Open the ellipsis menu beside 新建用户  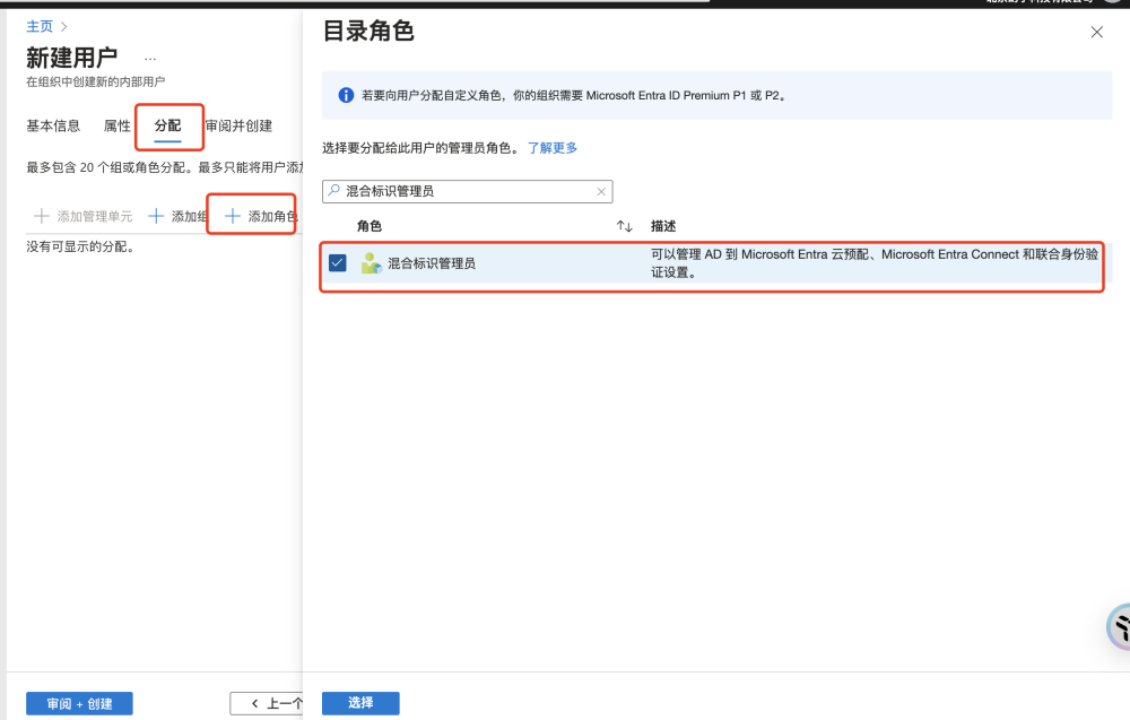(x=150, y=58)
